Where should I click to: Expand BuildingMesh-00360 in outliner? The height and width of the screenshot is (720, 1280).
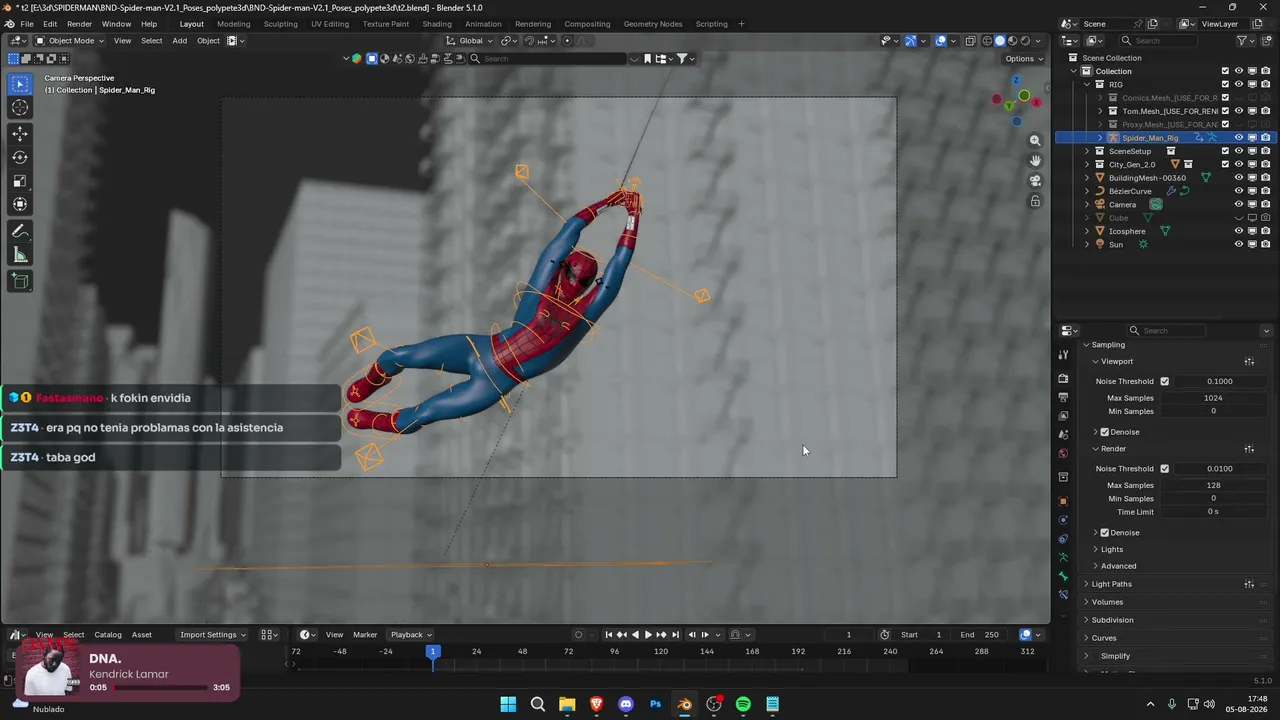coord(1087,178)
